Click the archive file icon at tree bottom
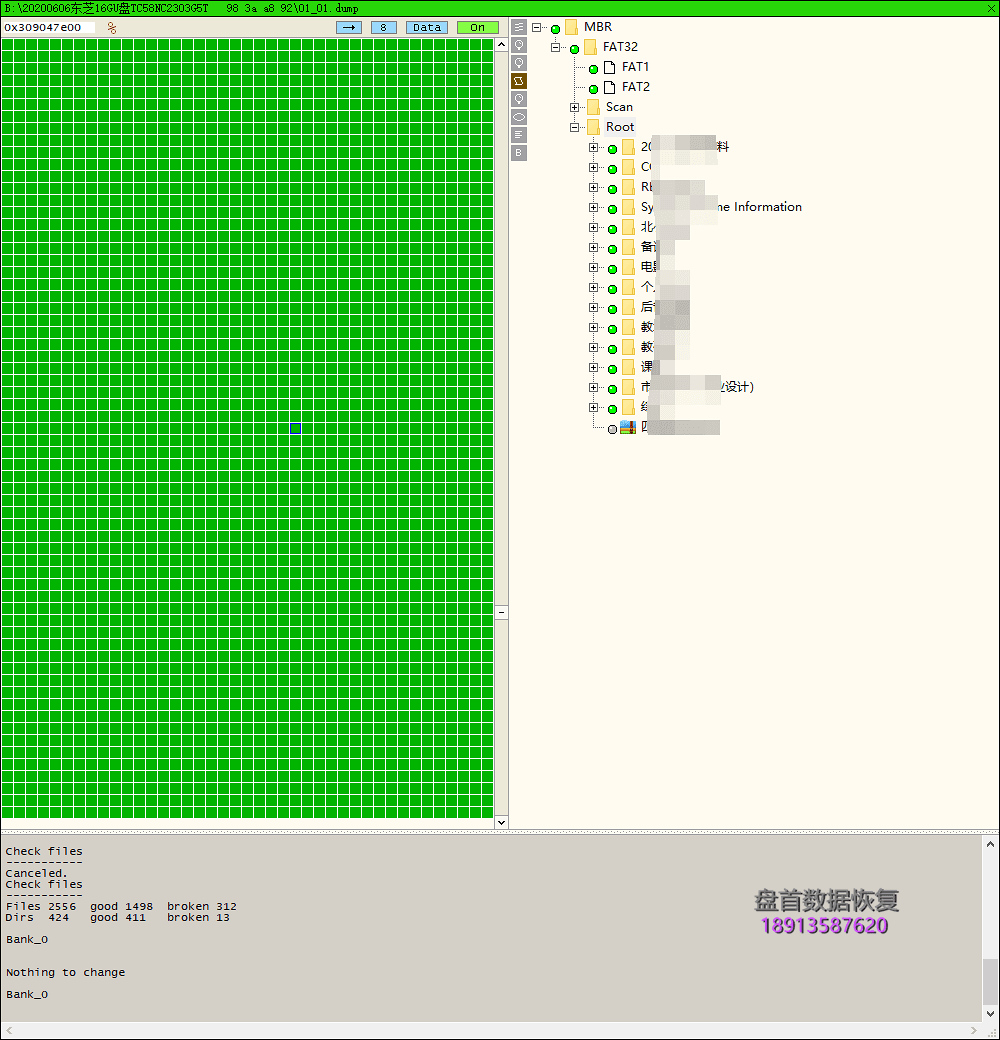The image size is (1000, 1040). click(628, 428)
